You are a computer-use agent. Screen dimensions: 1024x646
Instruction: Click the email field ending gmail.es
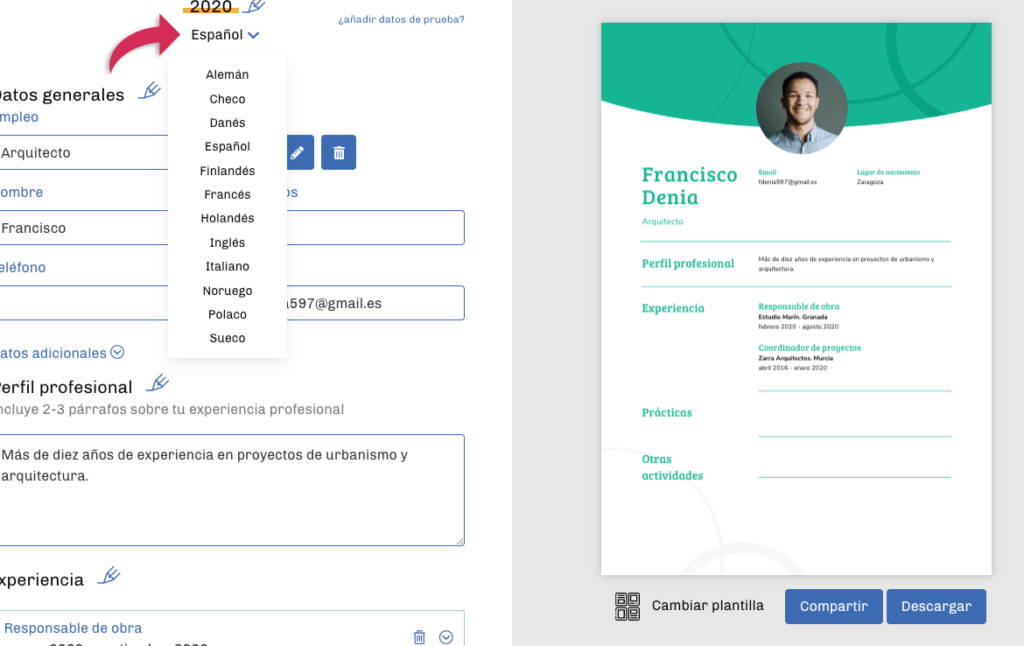376,302
